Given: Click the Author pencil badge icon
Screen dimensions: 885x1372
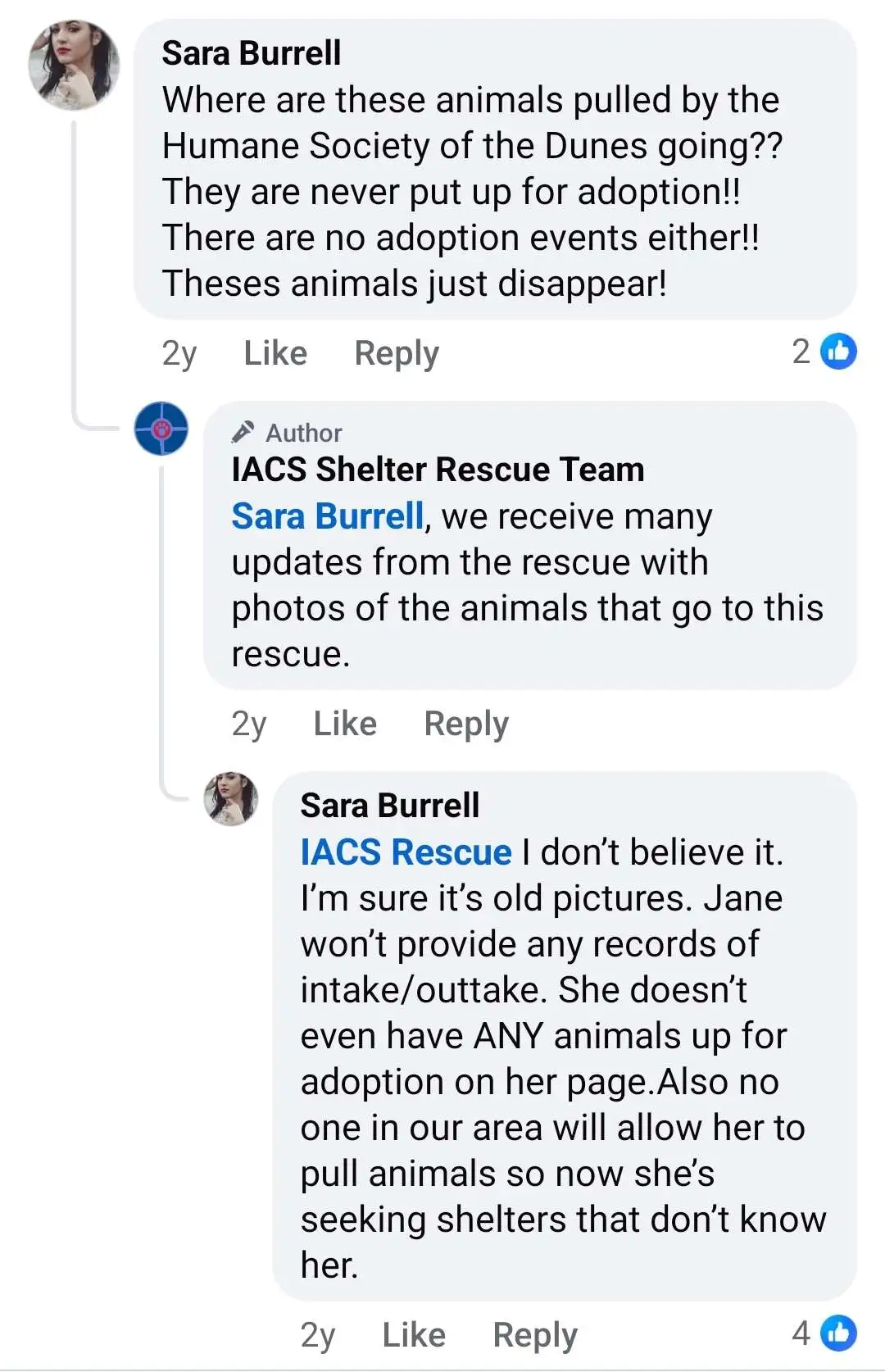Looking at the screenshot, I should pos(243,432).
